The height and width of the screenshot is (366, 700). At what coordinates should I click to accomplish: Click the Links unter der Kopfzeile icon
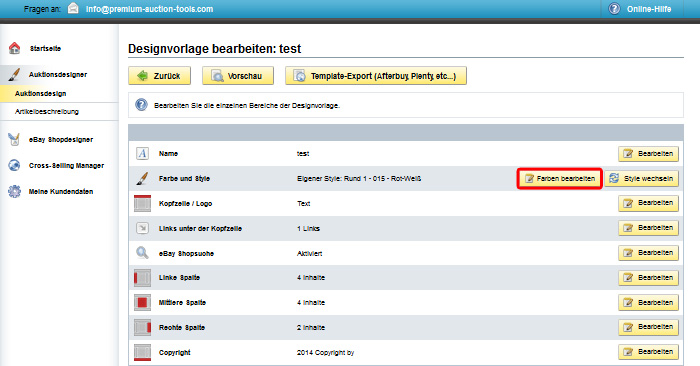coord(142,229)
